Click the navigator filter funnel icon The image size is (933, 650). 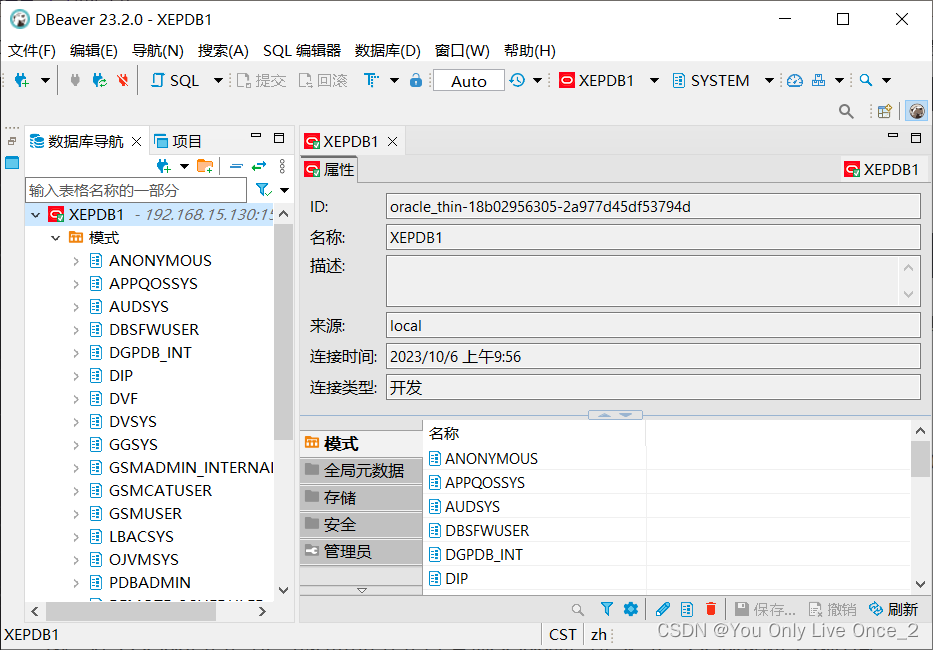click(x=263, y=190)
